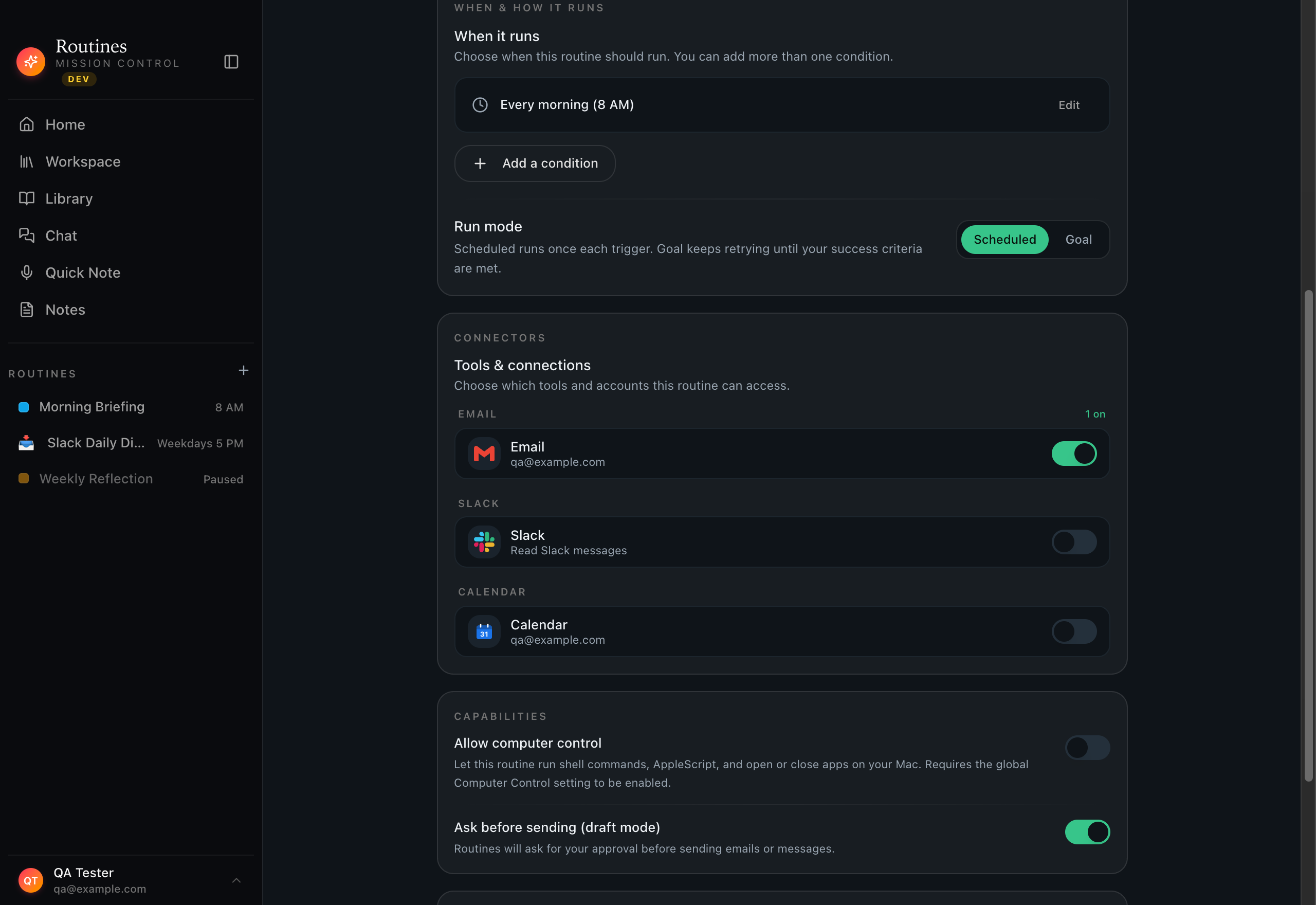Edit the Every morning (8 AM) condition

click(1069, 105)
